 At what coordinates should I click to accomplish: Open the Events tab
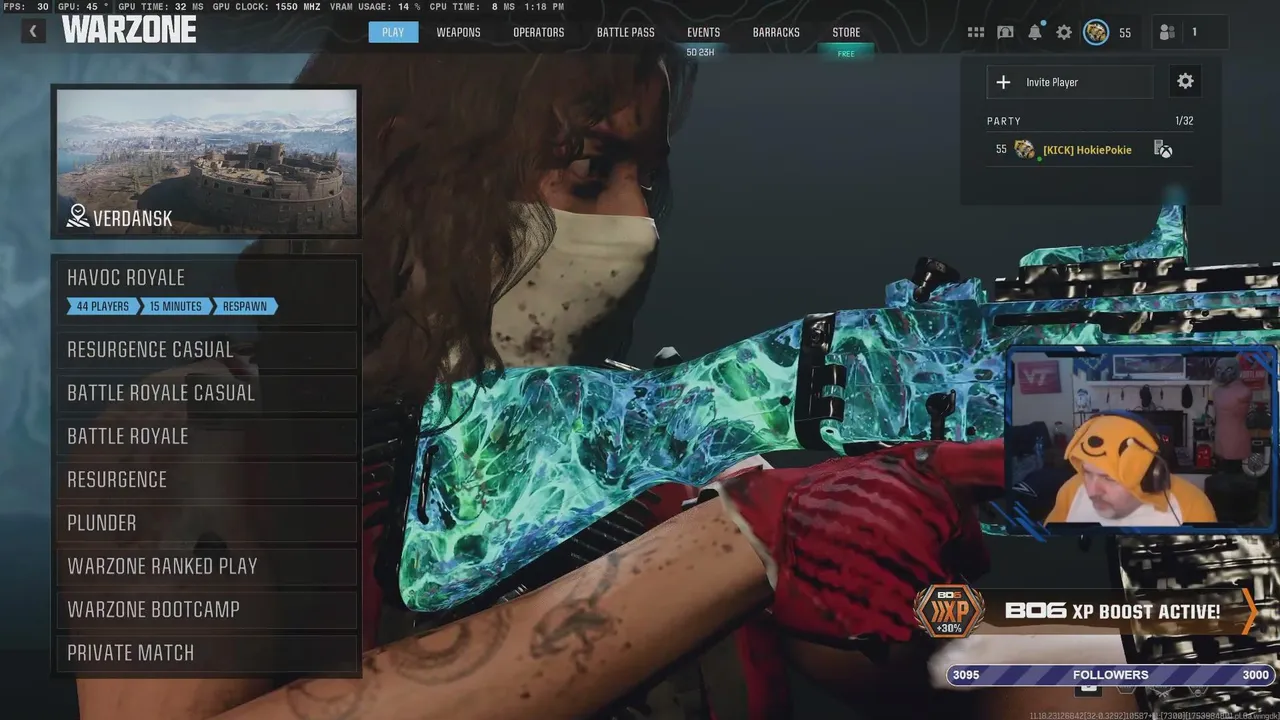[x=703, y=32]
